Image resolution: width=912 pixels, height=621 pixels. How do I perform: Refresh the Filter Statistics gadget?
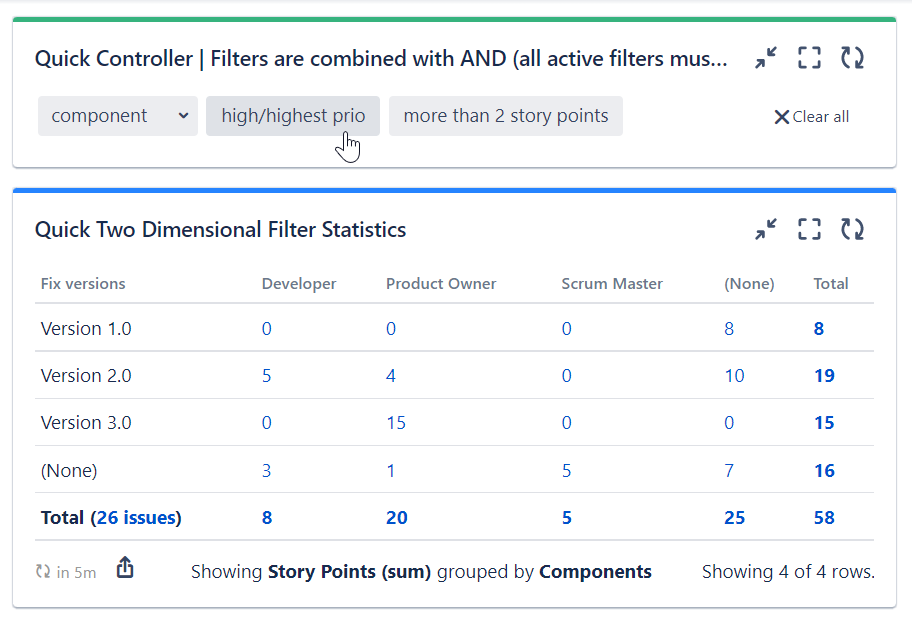(852, 229)
